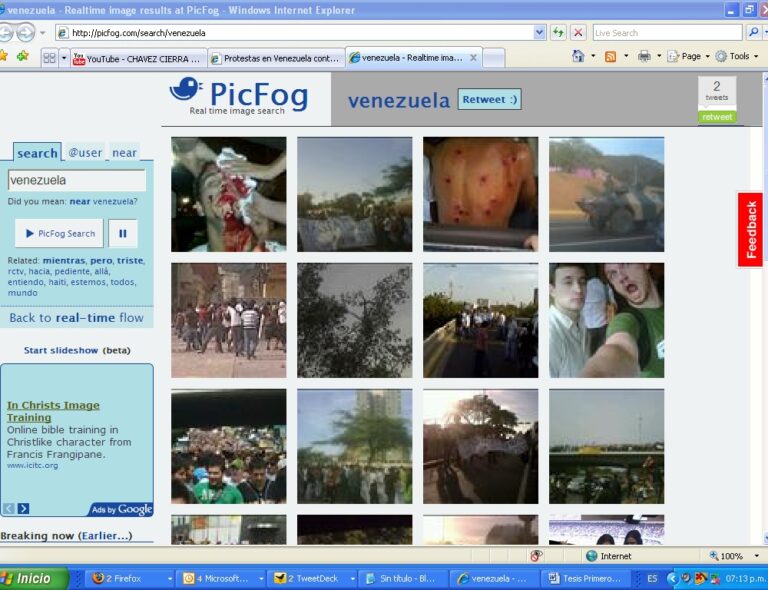Open the IE Home page icon
Viewport: 768px width, 590px height.
click(x=578, y=57)
